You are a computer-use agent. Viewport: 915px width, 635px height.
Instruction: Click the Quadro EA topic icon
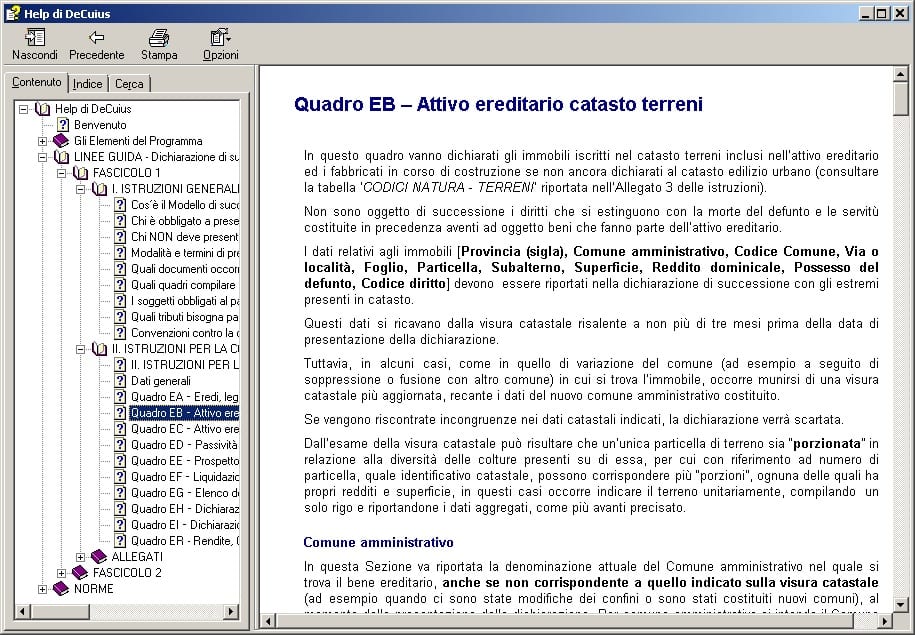(120, 397)
